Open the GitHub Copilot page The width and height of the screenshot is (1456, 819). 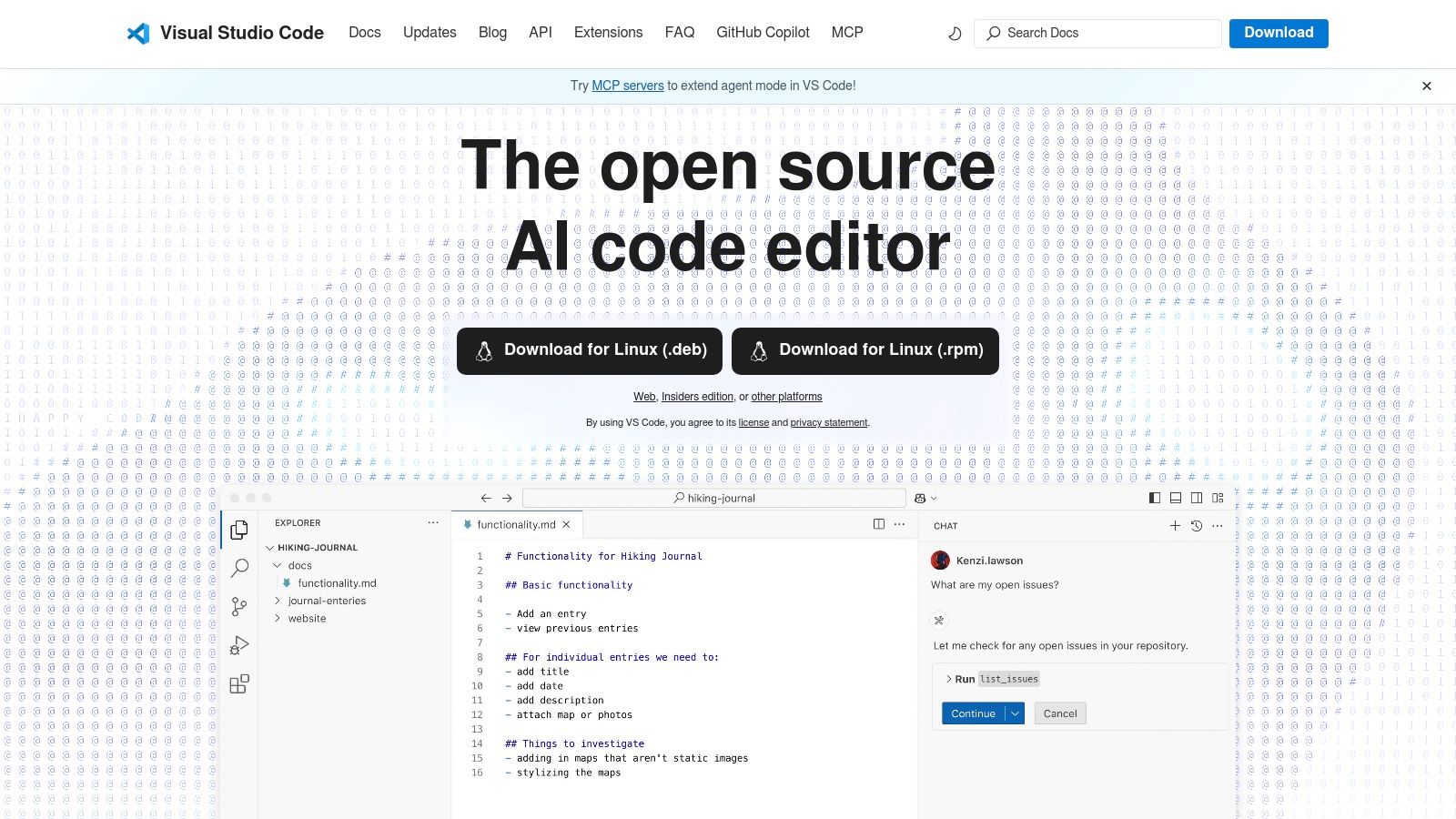(763, 33)
